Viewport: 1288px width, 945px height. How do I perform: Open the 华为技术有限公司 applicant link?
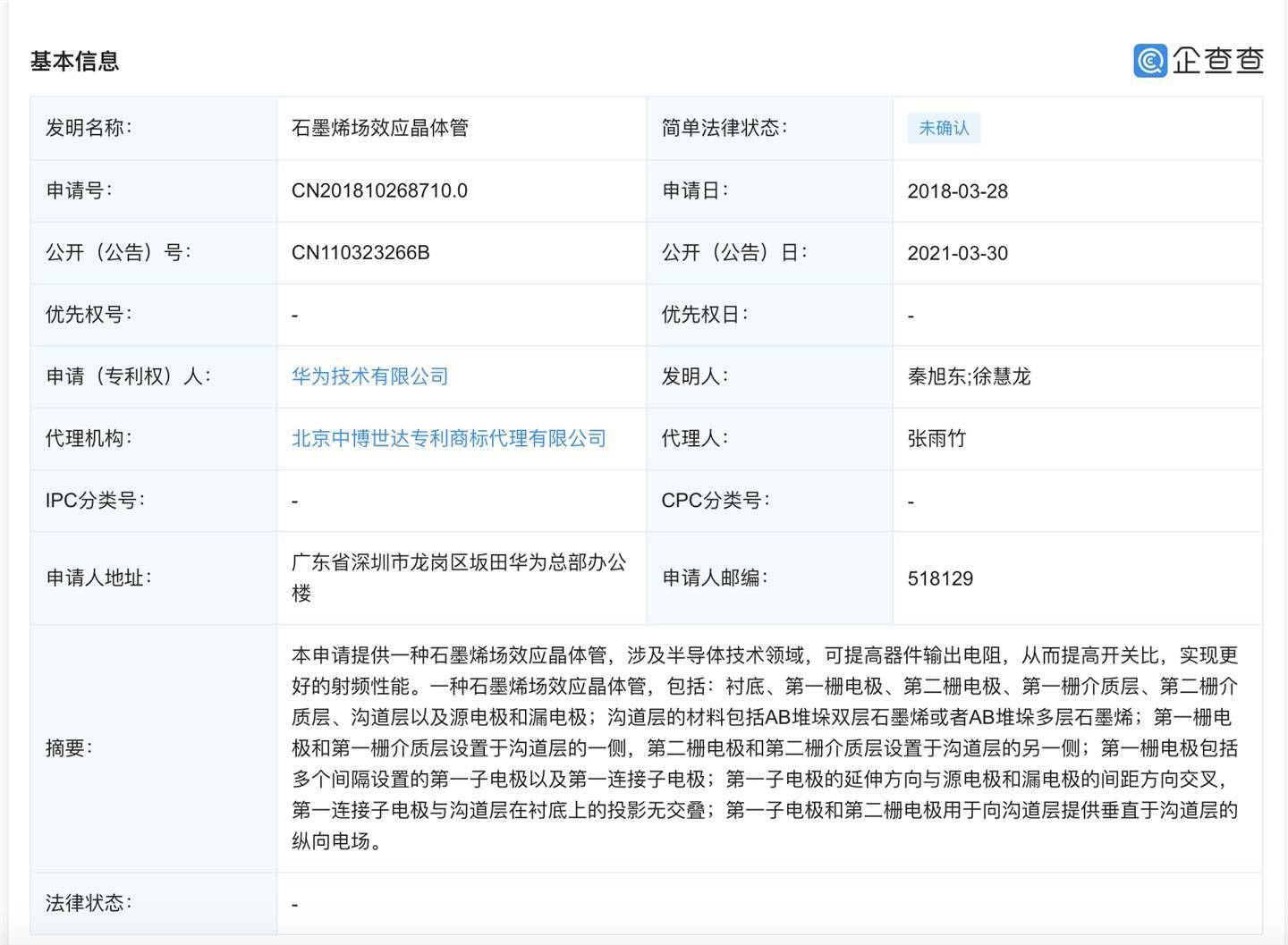[370, 376]
